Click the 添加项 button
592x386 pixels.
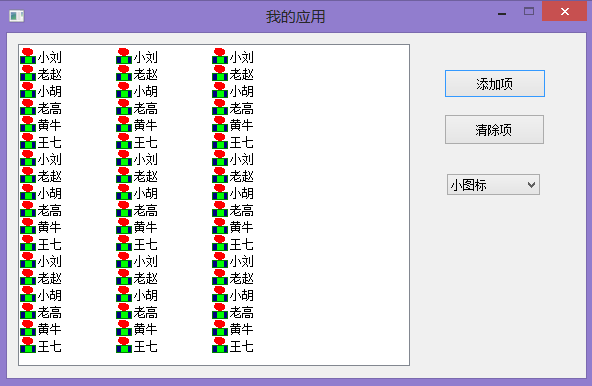pyautogui.click(x=495, y=83)
